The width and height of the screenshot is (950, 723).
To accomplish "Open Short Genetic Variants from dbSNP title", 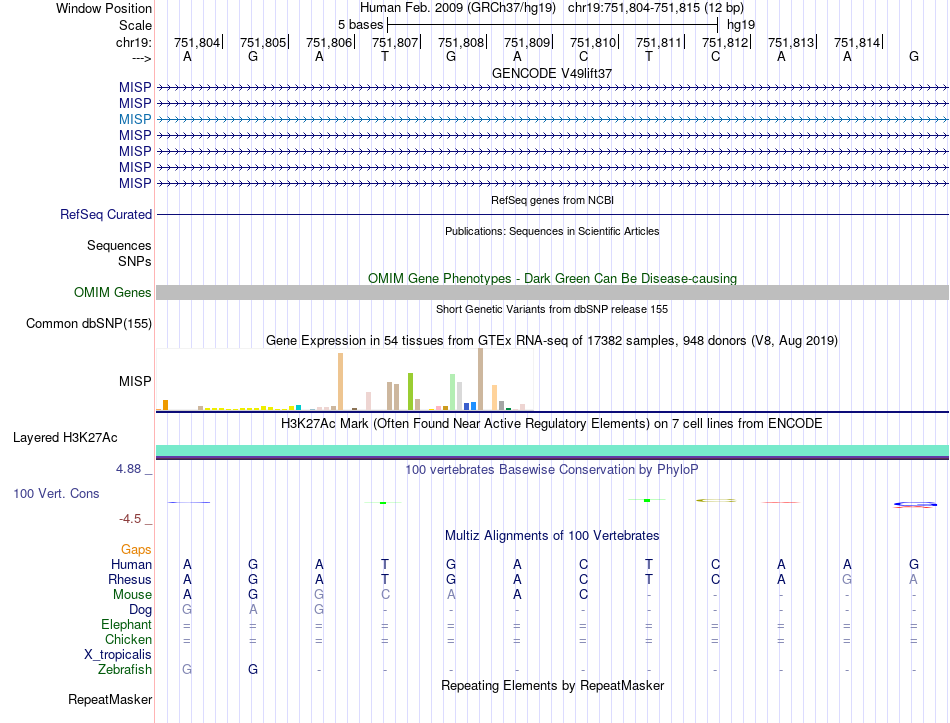I will [x=552, y=309].
